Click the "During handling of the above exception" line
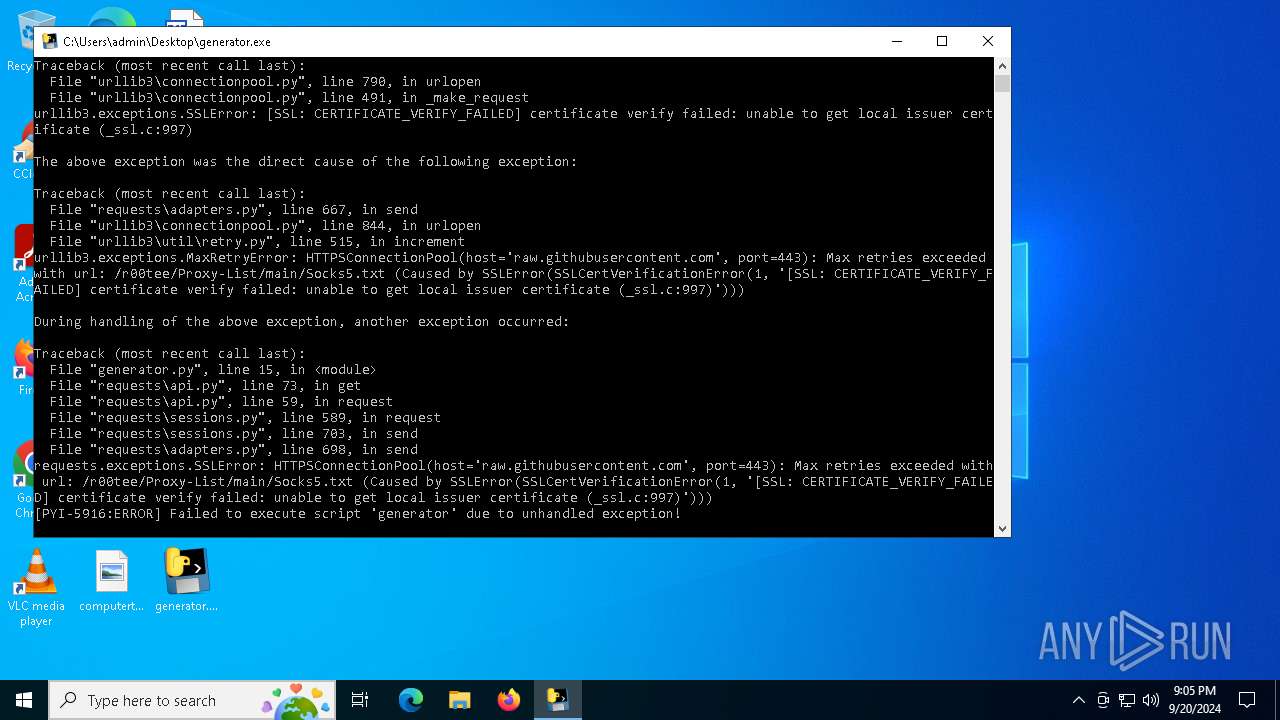 [301, 321]
